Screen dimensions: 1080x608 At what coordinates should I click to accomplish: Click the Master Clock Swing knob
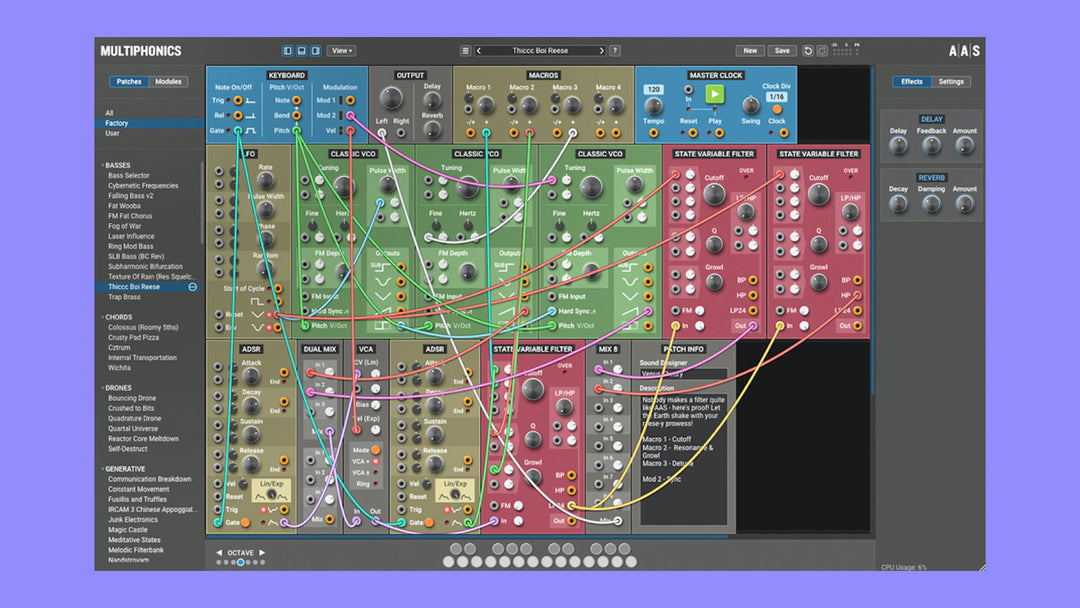pyautogui.click(x=750, y=105)
